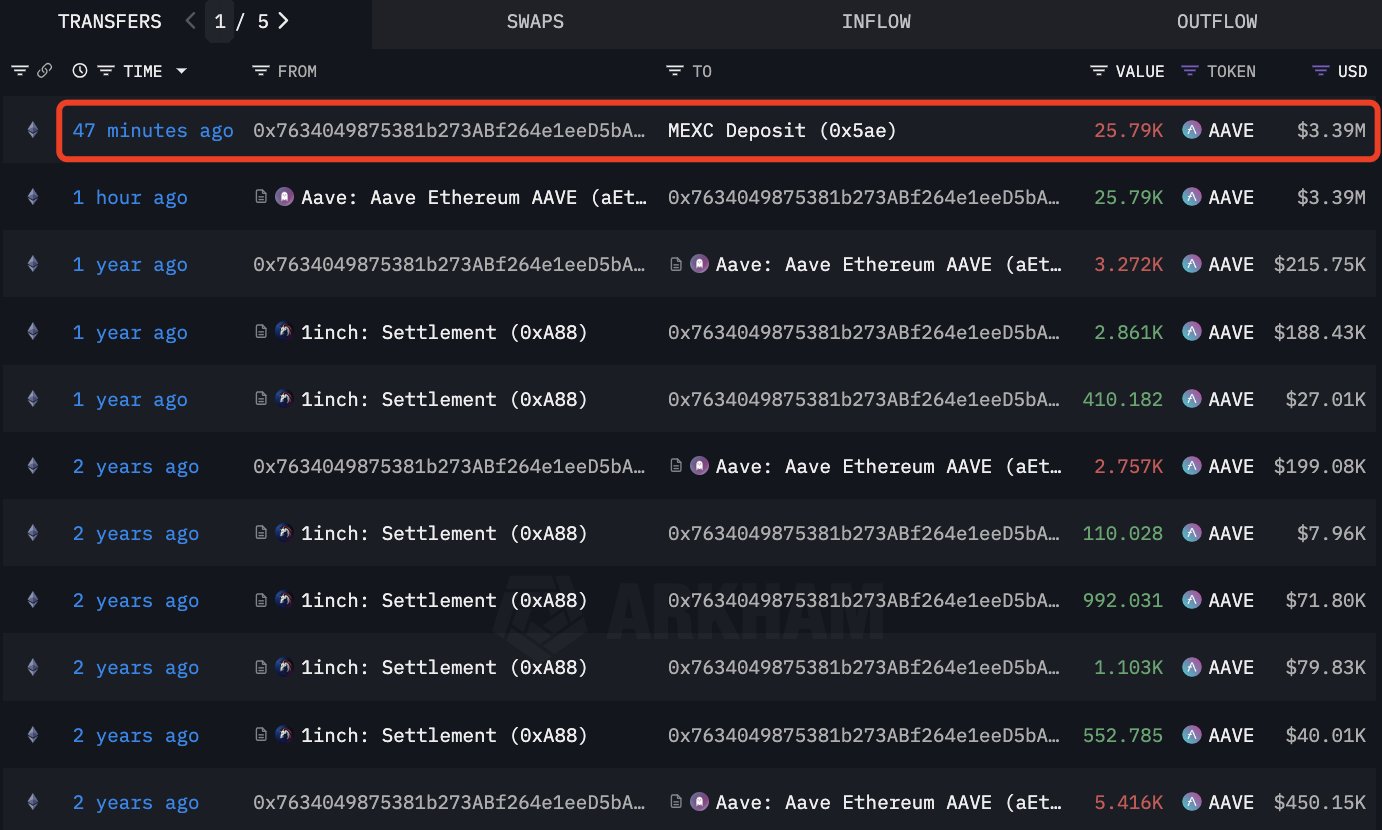Image resolution: width=1382 pixels, height=830 pixels.
Task: Open the TO column filter icon
Action: 676,71
